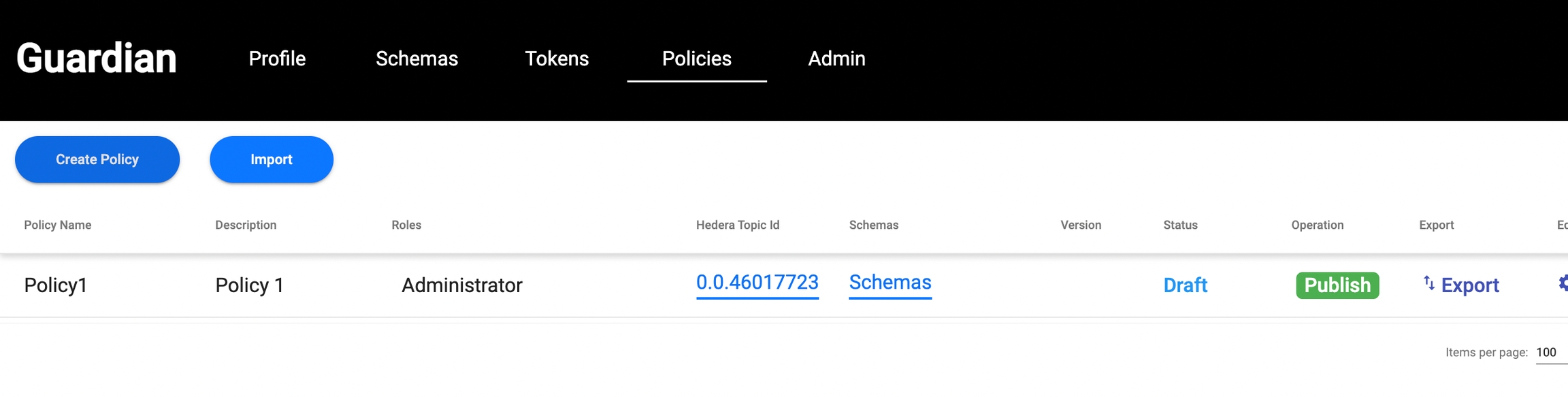Open Hedera topic 0.0.46017723 link
Image resolution: width=1568 pixels, height=397 pixels.
[x=757, y=282]
